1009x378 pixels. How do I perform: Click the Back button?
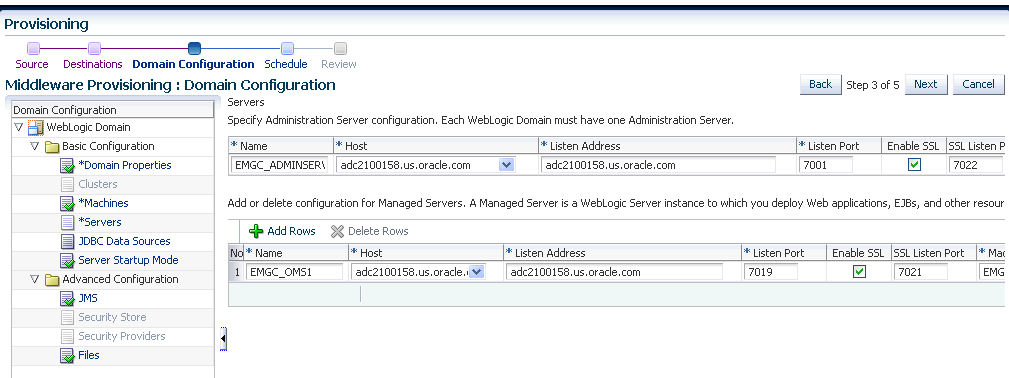coord(820,84)
